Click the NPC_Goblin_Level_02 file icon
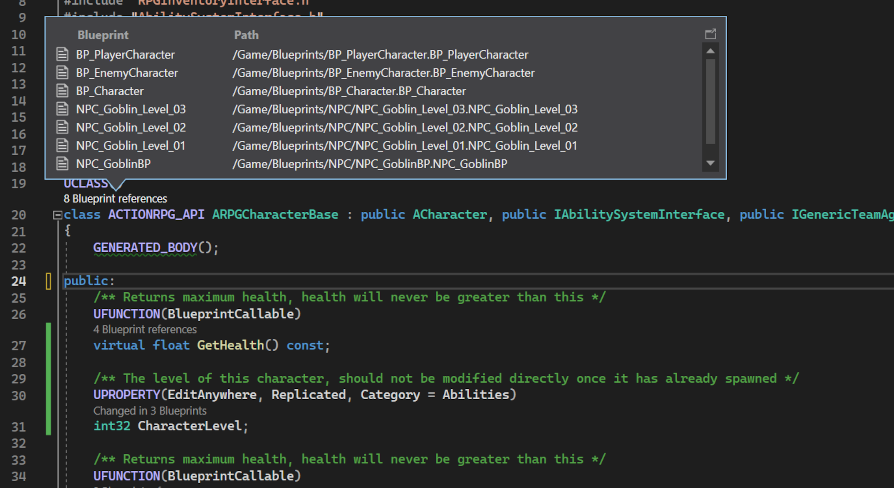The width and height of the screenshot is (894, 488). [x=63, y=127]
